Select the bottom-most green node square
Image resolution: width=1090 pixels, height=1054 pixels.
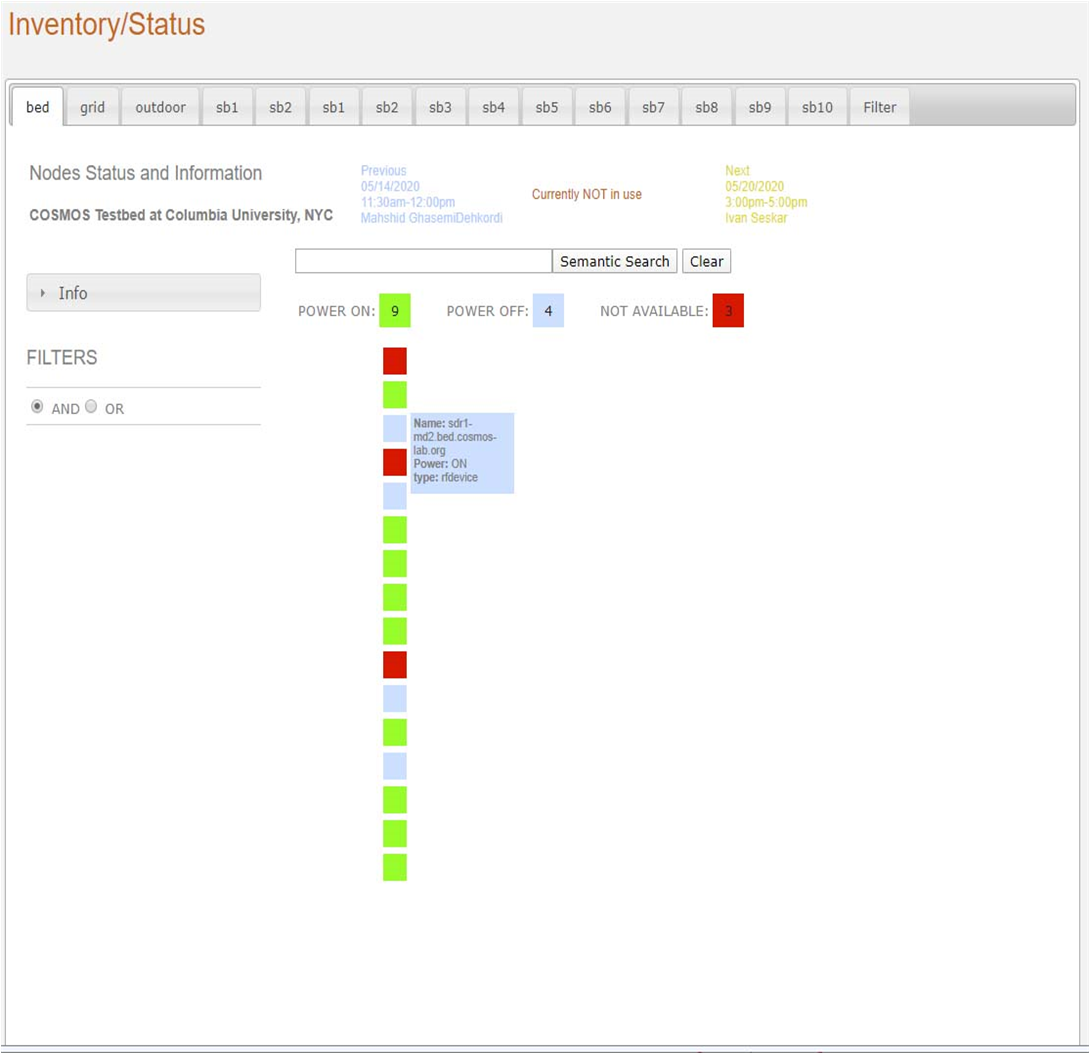pyautogui.click(x=394, y=867)
